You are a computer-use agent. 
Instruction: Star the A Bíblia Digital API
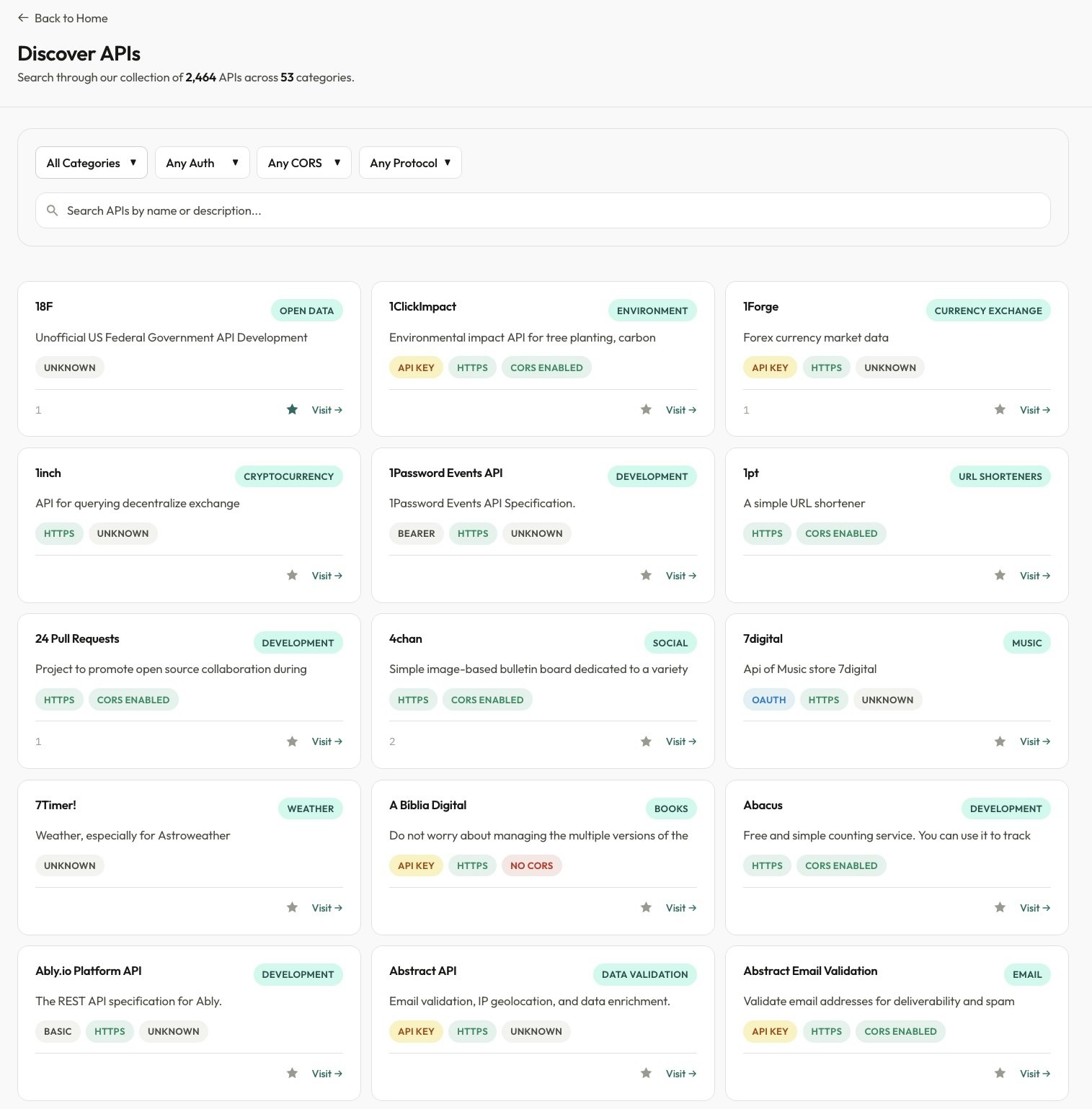tap(646, 908)
